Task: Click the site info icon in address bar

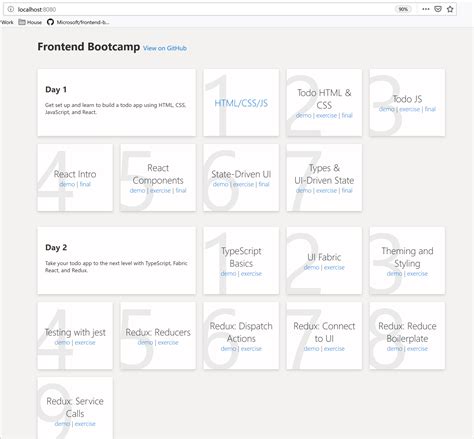Action: coord(11,9)
